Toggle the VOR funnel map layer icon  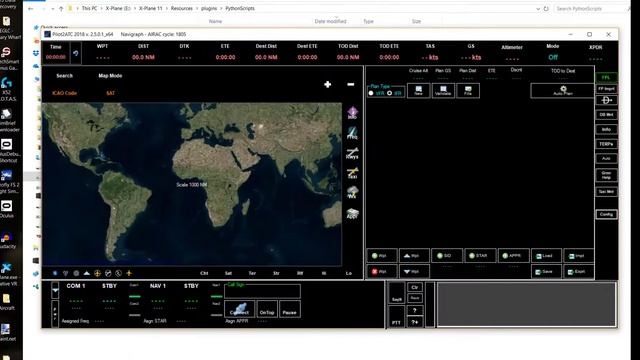click(x=65, y=273)
